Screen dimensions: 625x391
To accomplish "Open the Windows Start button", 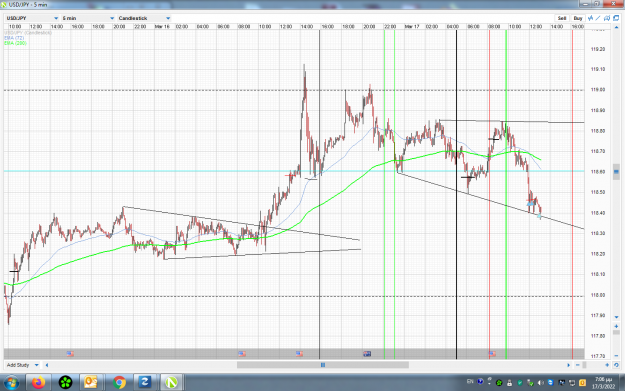I will click(12, 383).
